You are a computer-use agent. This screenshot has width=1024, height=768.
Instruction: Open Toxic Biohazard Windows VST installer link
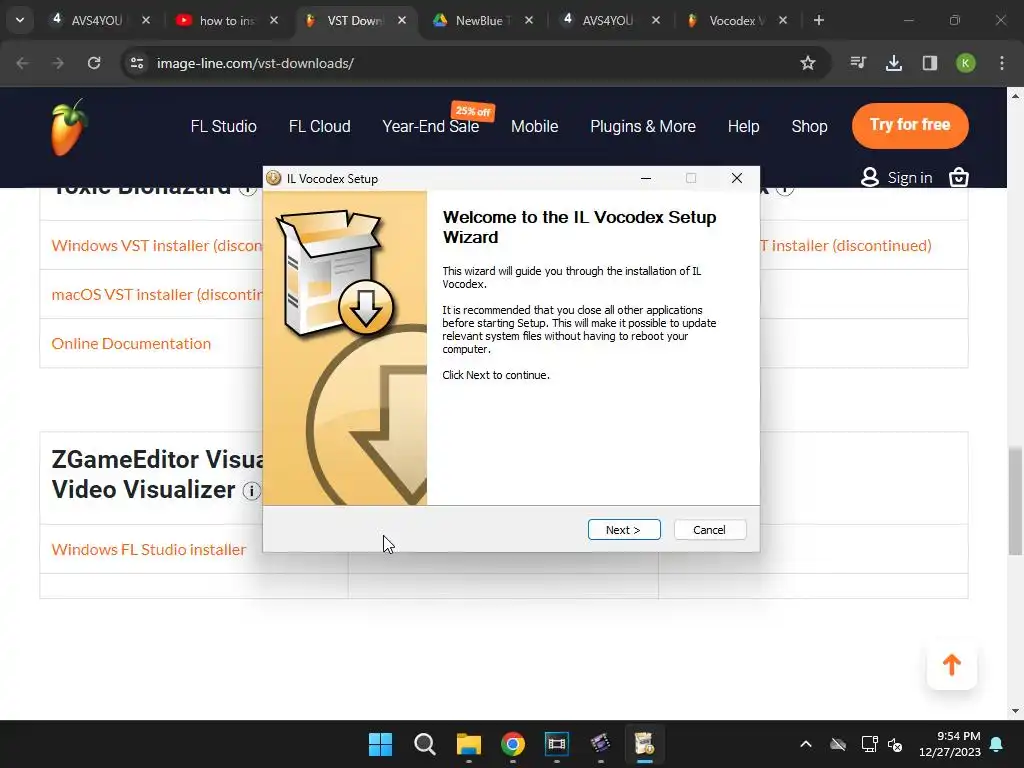click(x=157, y=246)
